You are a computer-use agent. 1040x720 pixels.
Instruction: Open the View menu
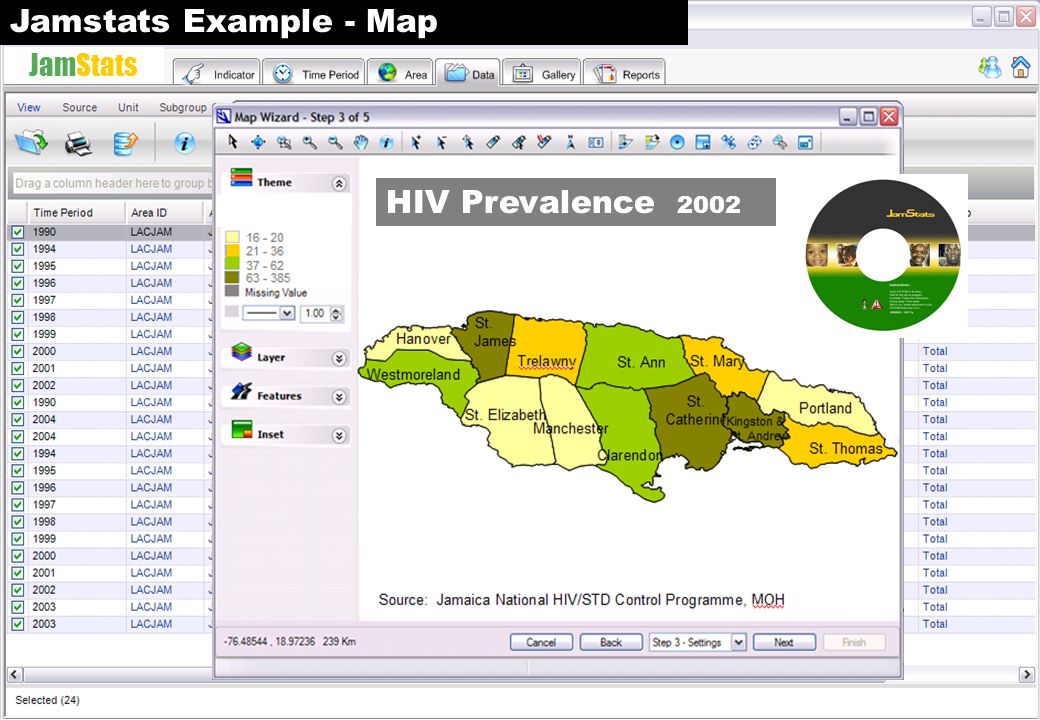(x=29, y=107)
